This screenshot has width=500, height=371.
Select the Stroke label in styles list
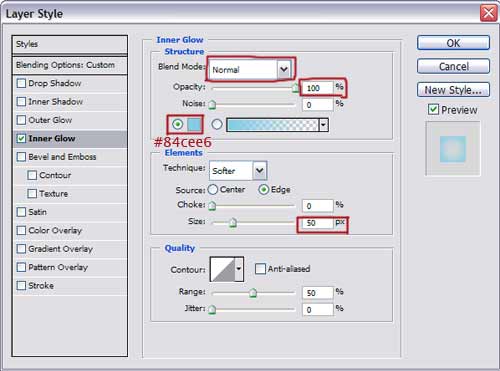41,286
